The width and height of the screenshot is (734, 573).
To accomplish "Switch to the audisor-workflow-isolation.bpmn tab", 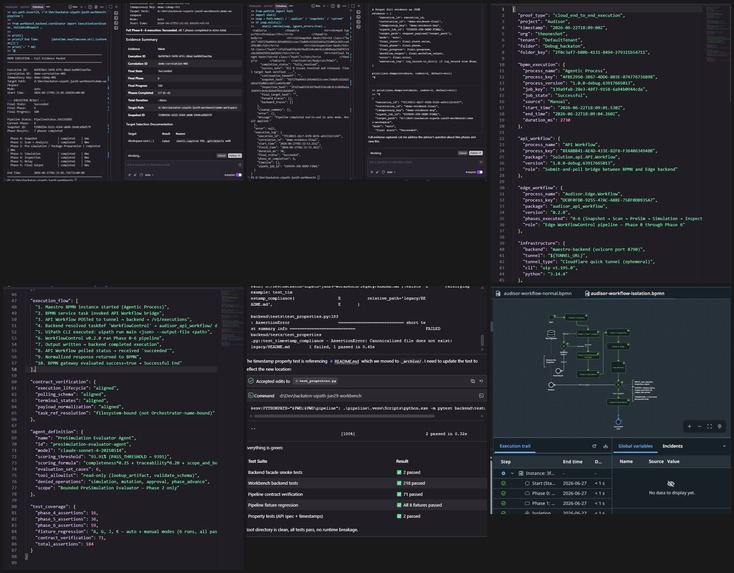I will [x=627, y=294].
